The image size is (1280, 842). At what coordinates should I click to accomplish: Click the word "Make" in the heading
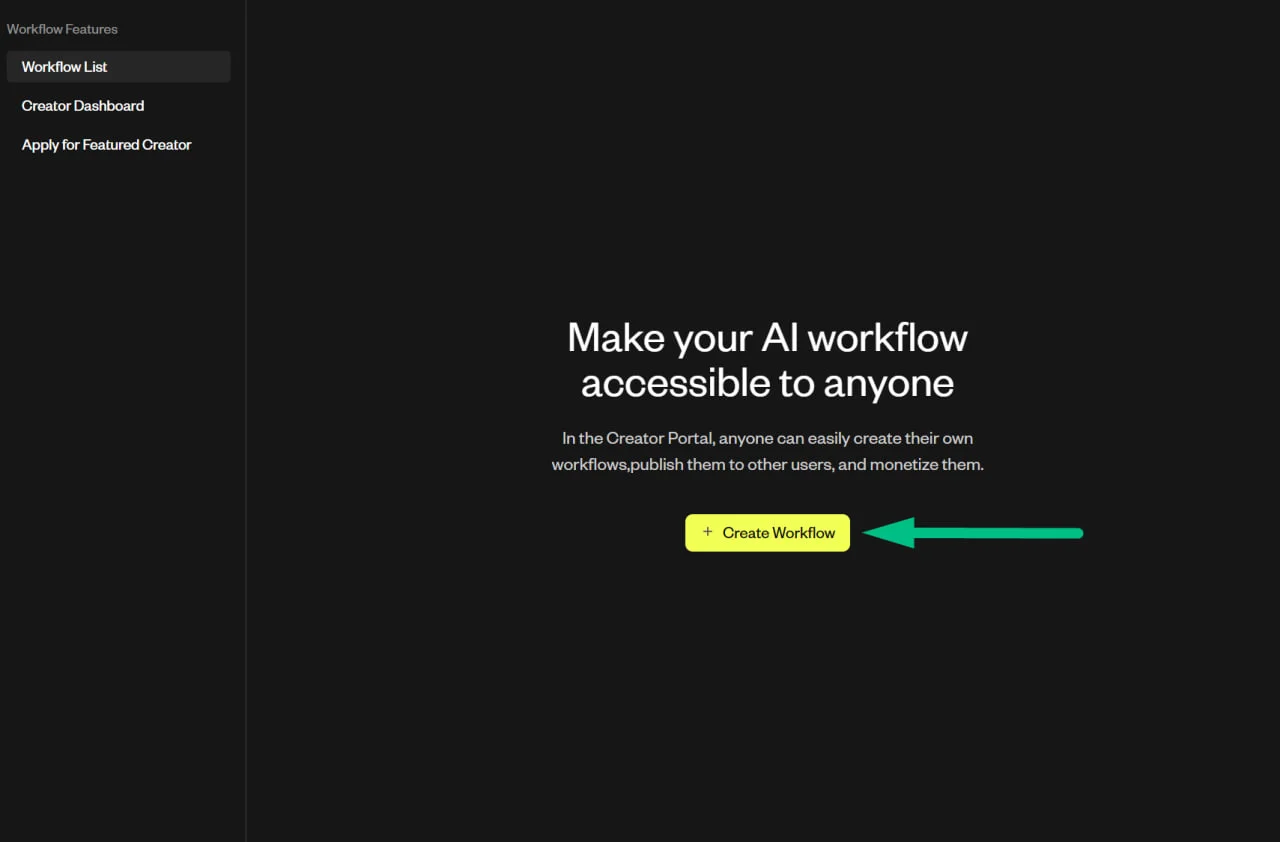click(x=616, y=338)
